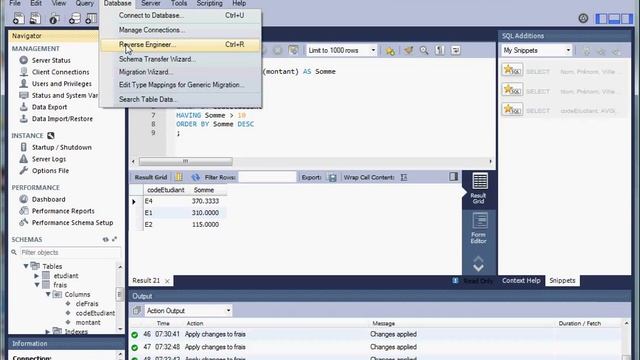Select third snippet star icon
Viewport: 640px width, 360px height.
(x=512, y=109)
